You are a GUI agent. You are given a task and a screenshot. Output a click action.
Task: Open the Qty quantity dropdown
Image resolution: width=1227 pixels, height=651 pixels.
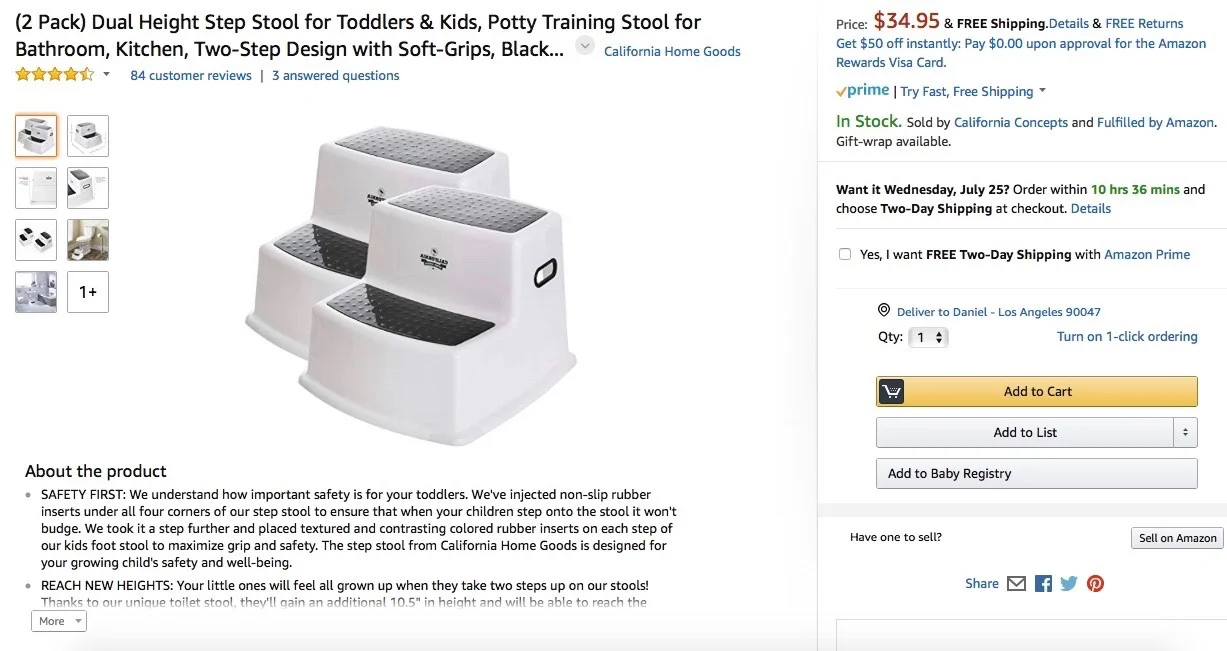930,337
